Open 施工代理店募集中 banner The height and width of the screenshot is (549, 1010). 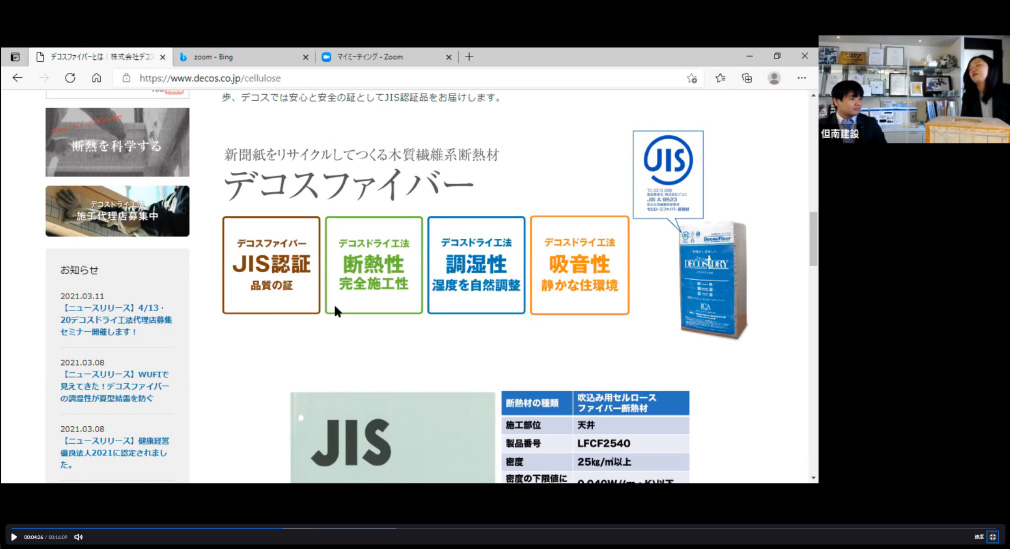(x=117, y=211)
